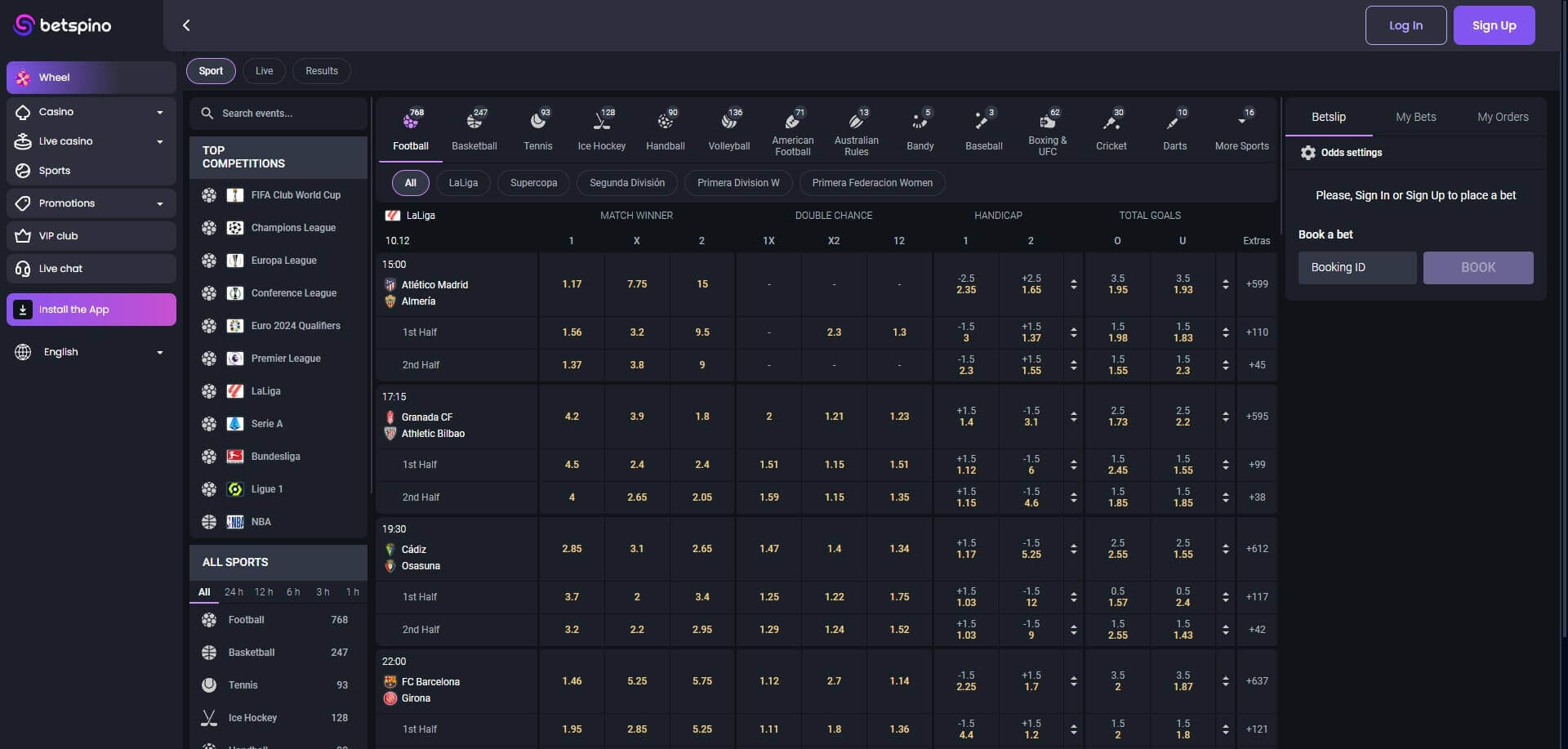Expand the Live casino menu
Screen dimensions: 1568x749
[91, 141]
